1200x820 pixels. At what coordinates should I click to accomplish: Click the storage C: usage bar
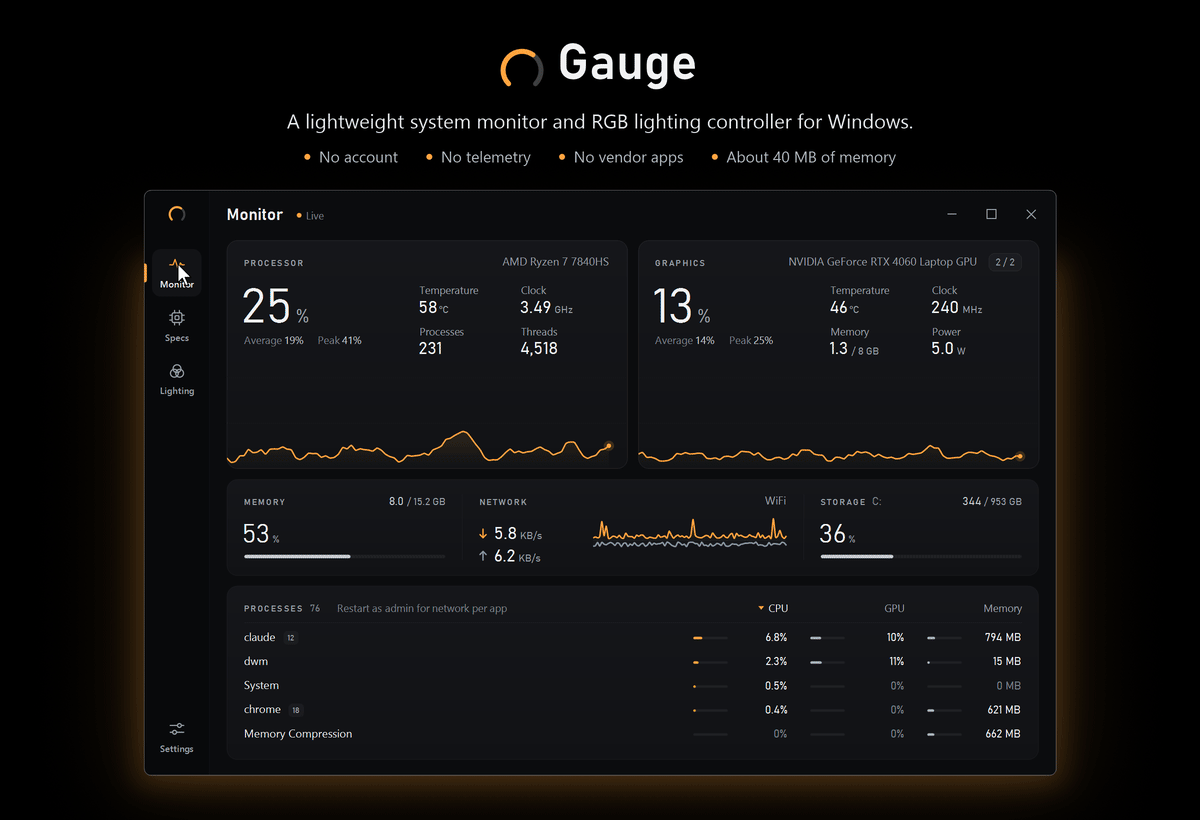(921, 556)
